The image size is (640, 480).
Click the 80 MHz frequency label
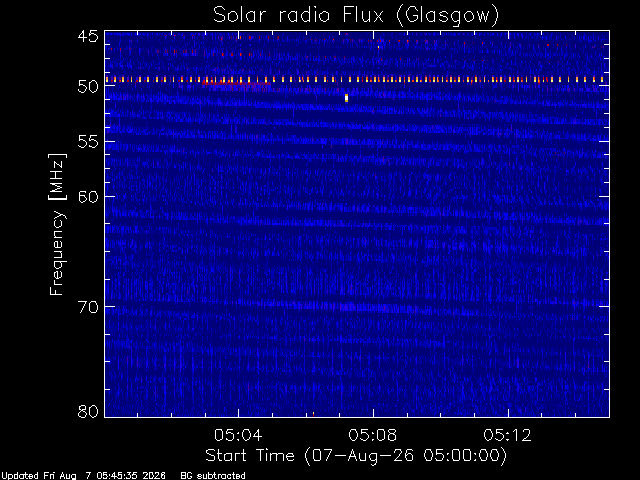(88, 411)
